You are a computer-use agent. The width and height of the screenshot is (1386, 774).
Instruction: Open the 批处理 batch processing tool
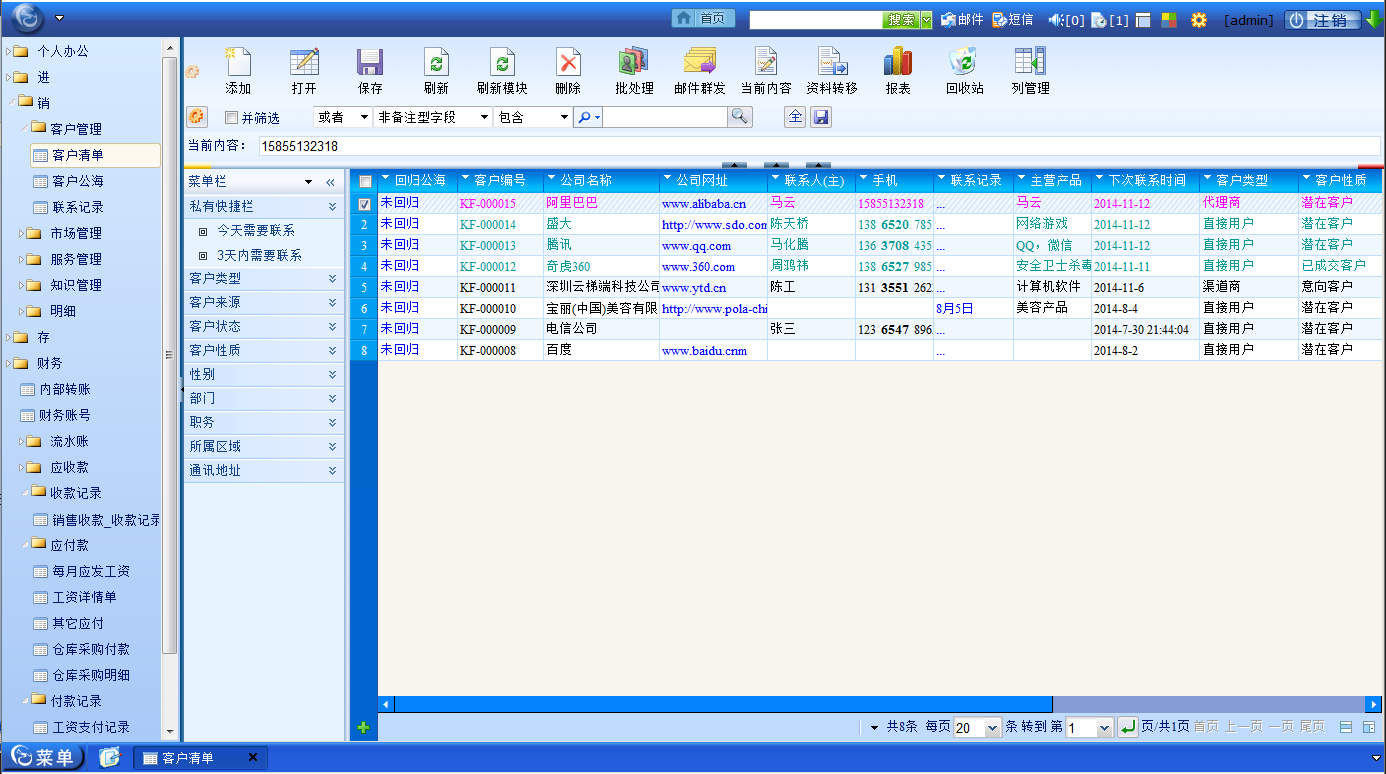(634, 62)
